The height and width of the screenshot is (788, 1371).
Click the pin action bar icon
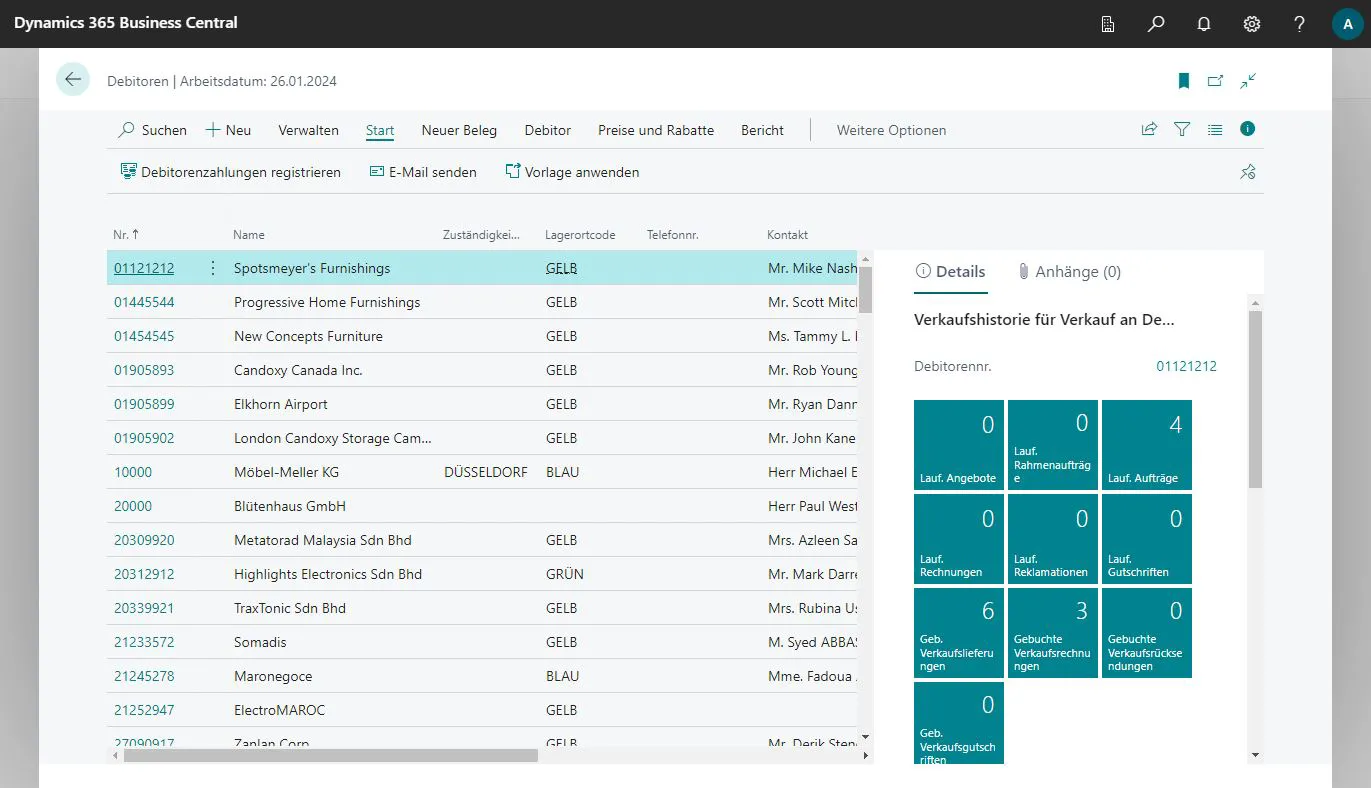(1248, 172)
